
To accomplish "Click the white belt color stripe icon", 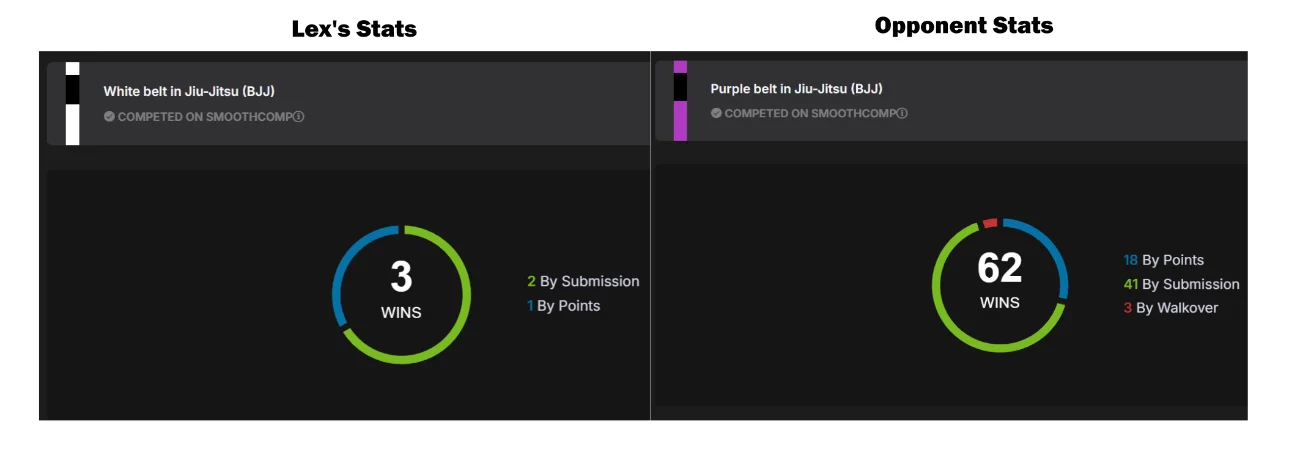I will 72,104.
